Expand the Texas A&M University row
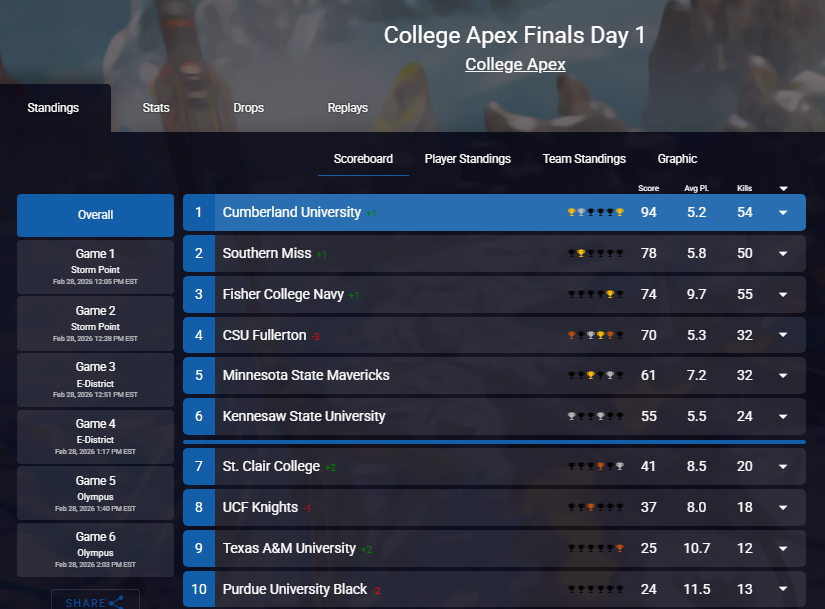The height and width of the screenshot is (609, 825). click(783, 548)
